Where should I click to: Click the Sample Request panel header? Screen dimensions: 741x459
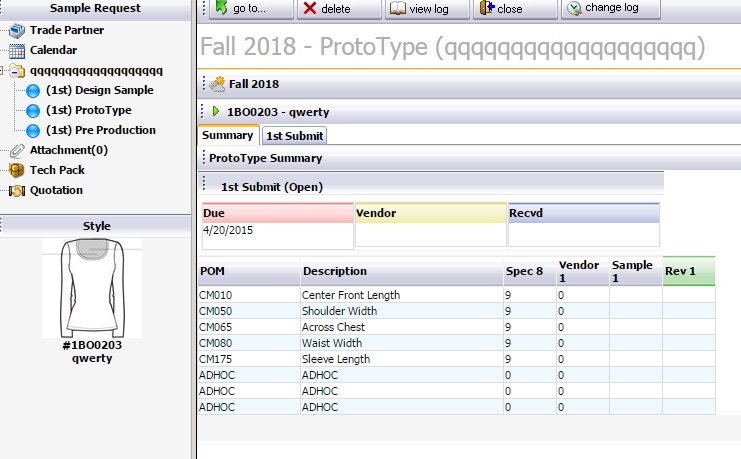click(95, 9)
